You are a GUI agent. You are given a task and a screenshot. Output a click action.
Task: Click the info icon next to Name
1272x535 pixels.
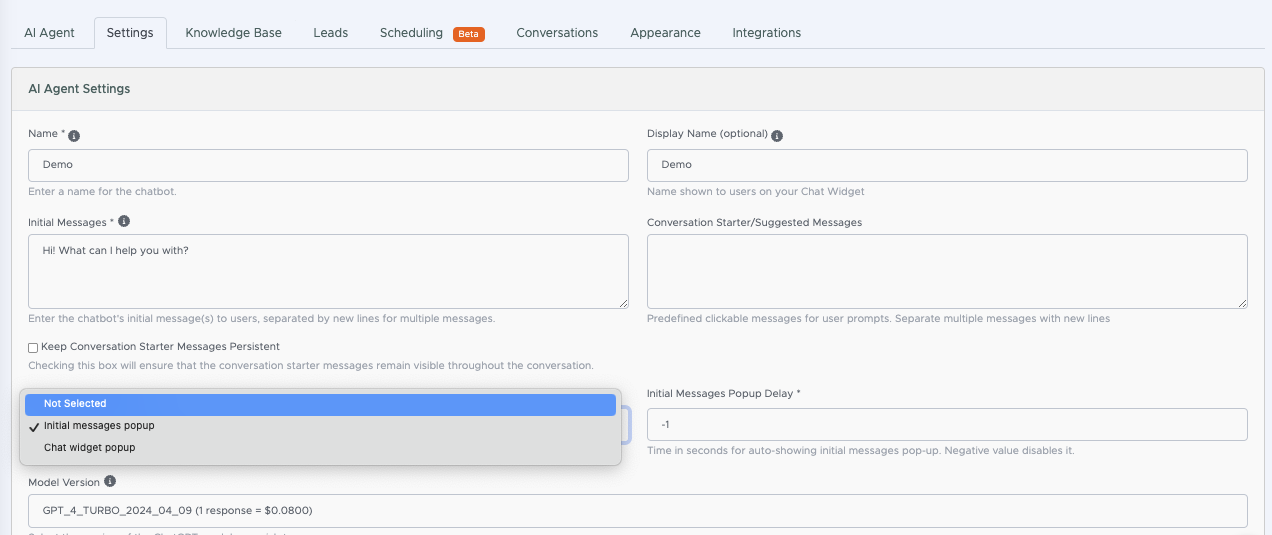(74, 135)
